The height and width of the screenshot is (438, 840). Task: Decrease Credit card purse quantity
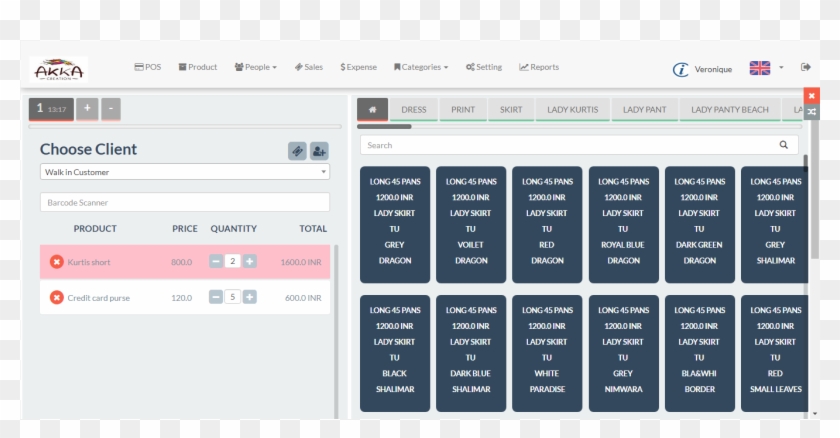coord(216,297)
